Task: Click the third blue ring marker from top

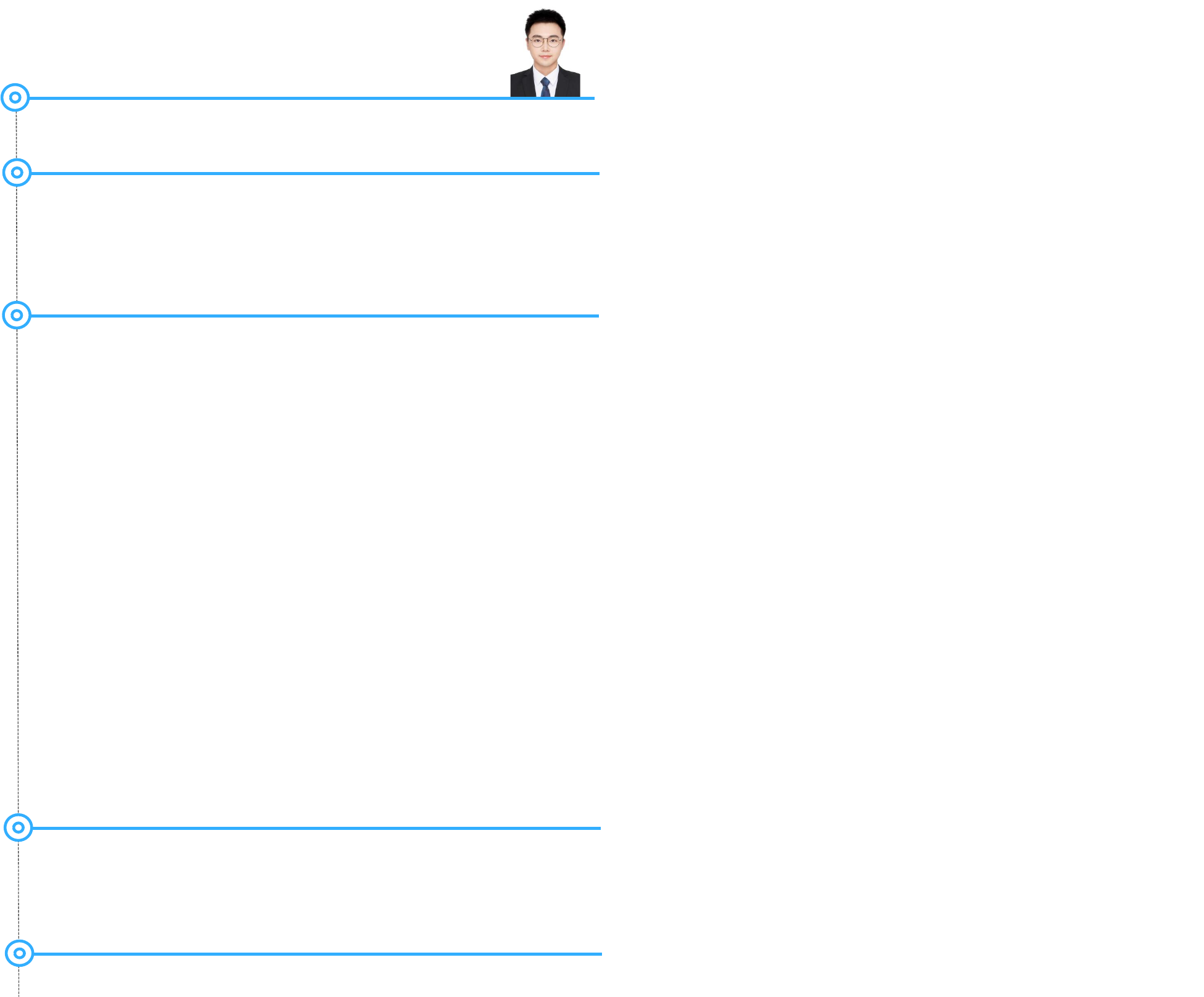Action: click(17, 315)
